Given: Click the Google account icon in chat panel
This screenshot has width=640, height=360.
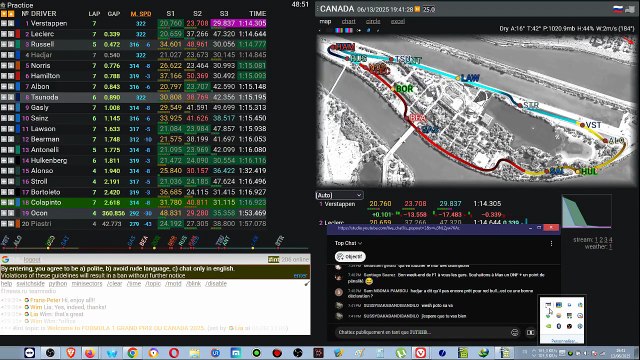Looking at the screenshot, I should [x=5, y=259].
